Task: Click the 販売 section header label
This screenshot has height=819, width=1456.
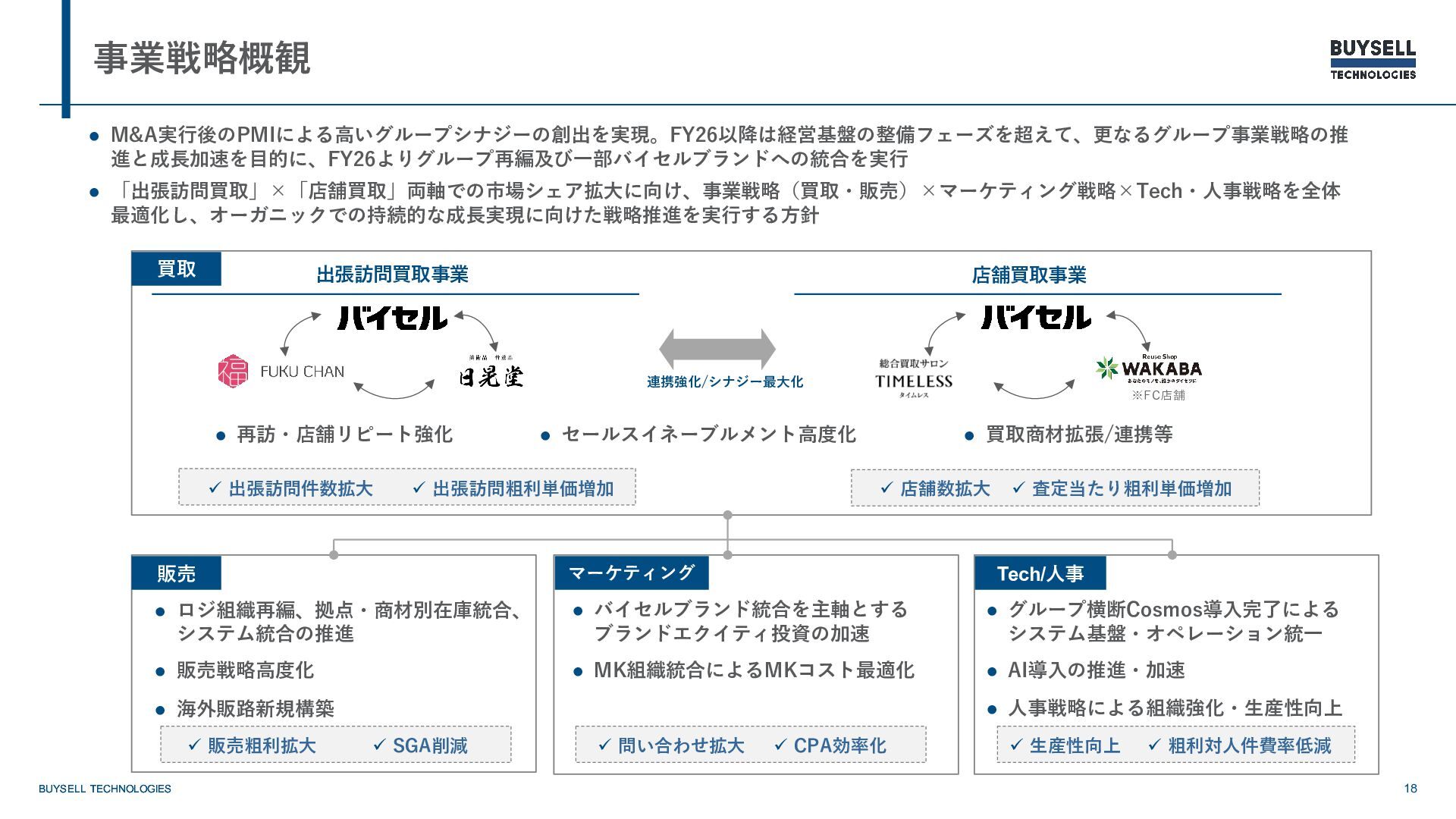Action: tap(176, 573)
